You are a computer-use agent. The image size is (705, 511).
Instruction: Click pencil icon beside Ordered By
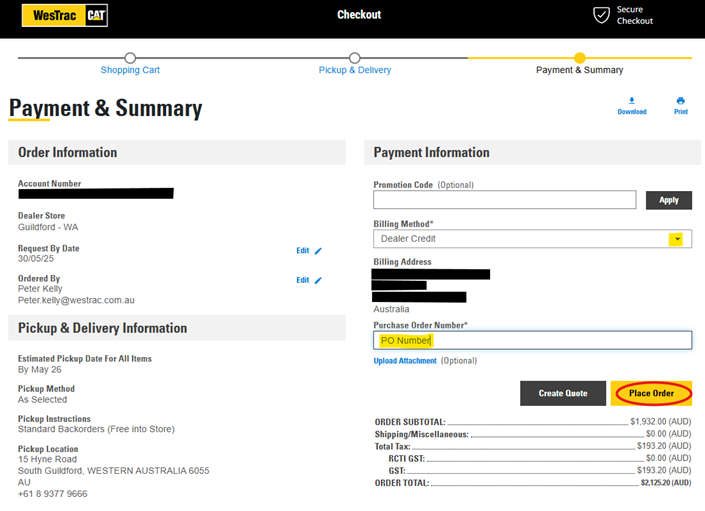318,280
